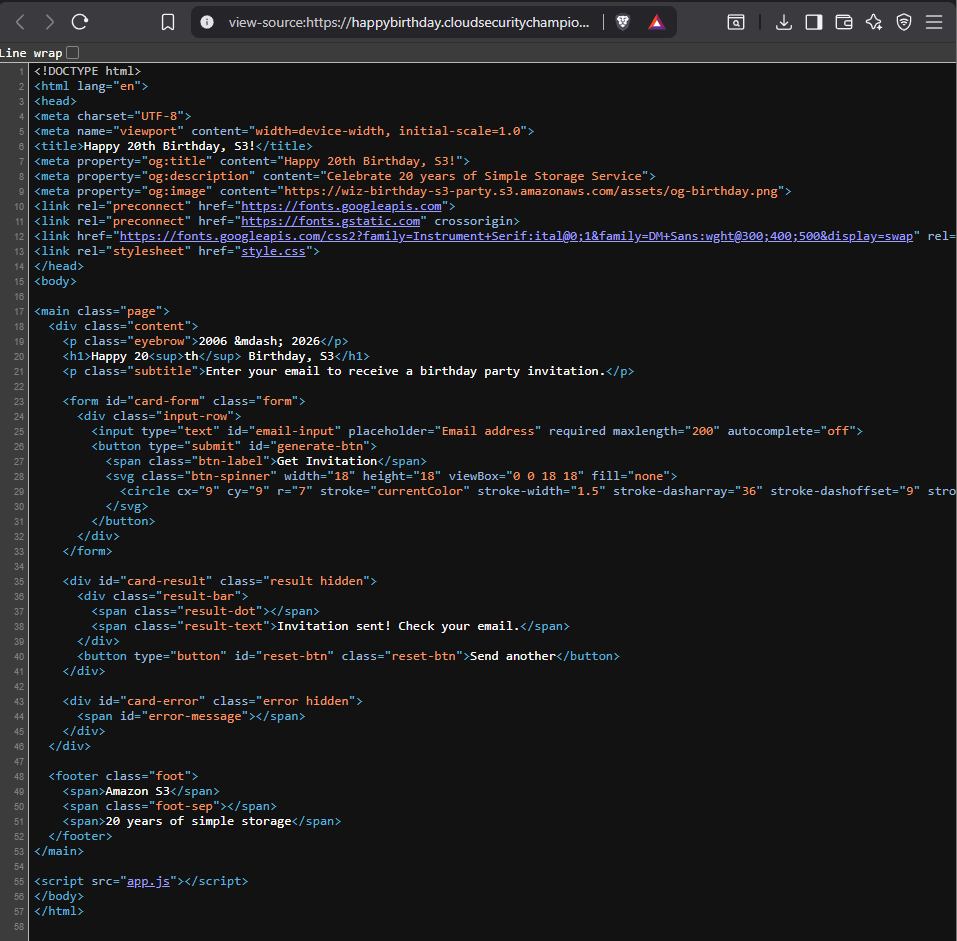
Task: Open the app.js script link
Action: click(x=149, y=881)
